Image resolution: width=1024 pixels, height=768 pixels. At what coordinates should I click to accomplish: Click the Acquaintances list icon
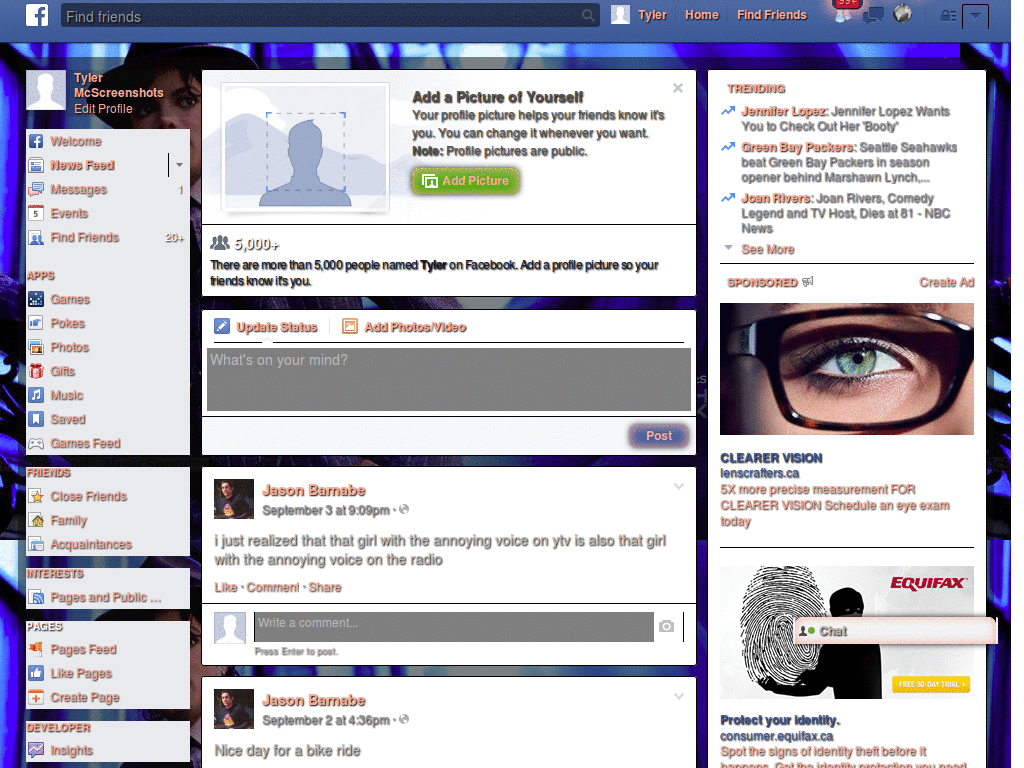point(36,544)
